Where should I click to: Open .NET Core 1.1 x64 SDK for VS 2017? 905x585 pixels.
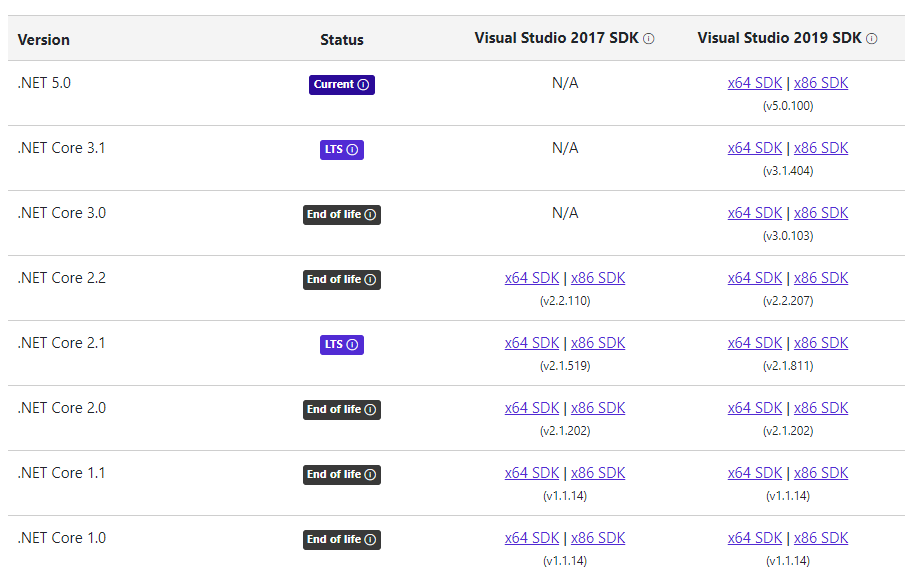click(532, 473)
